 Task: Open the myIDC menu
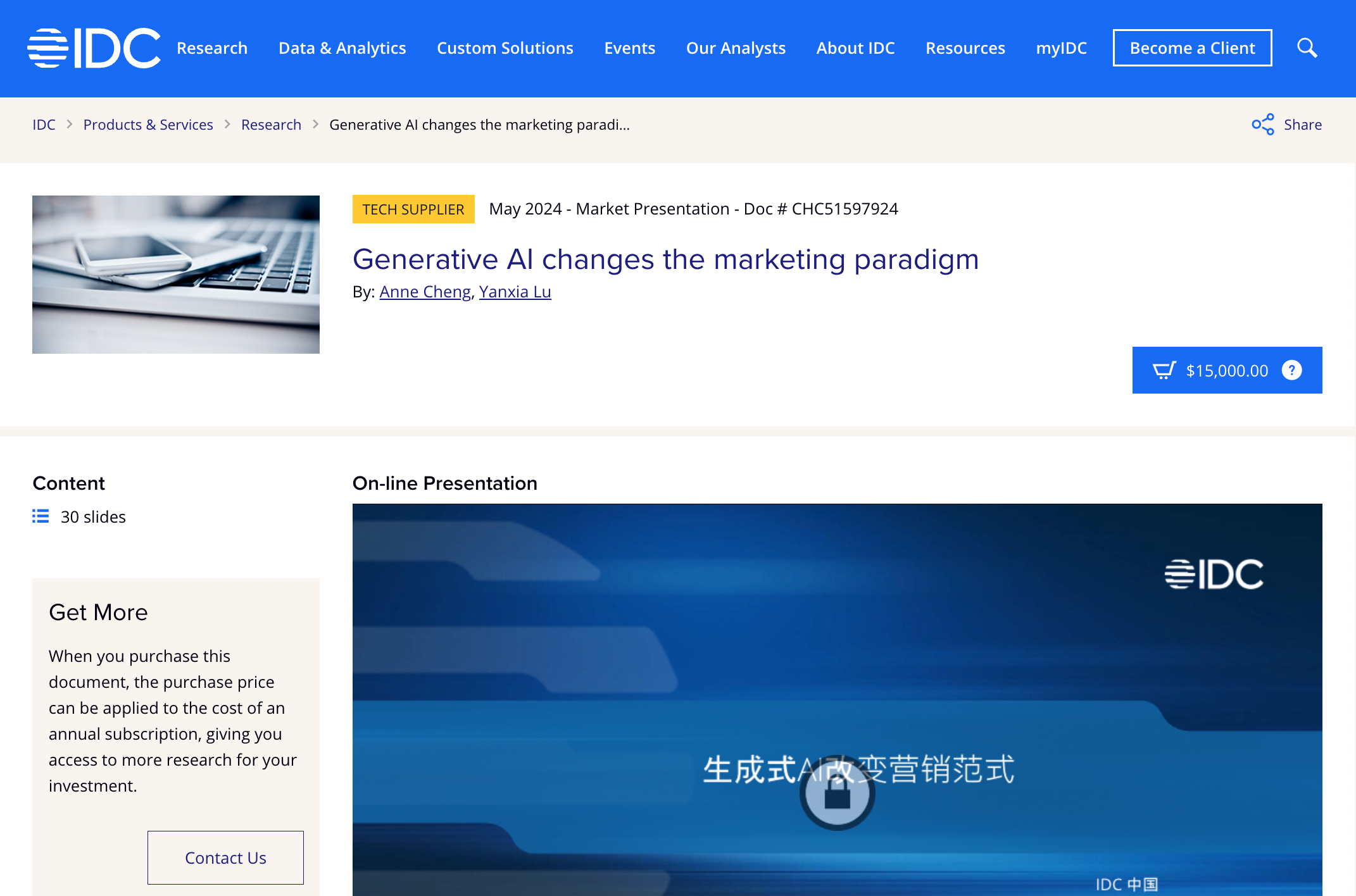pos(1061,48)
